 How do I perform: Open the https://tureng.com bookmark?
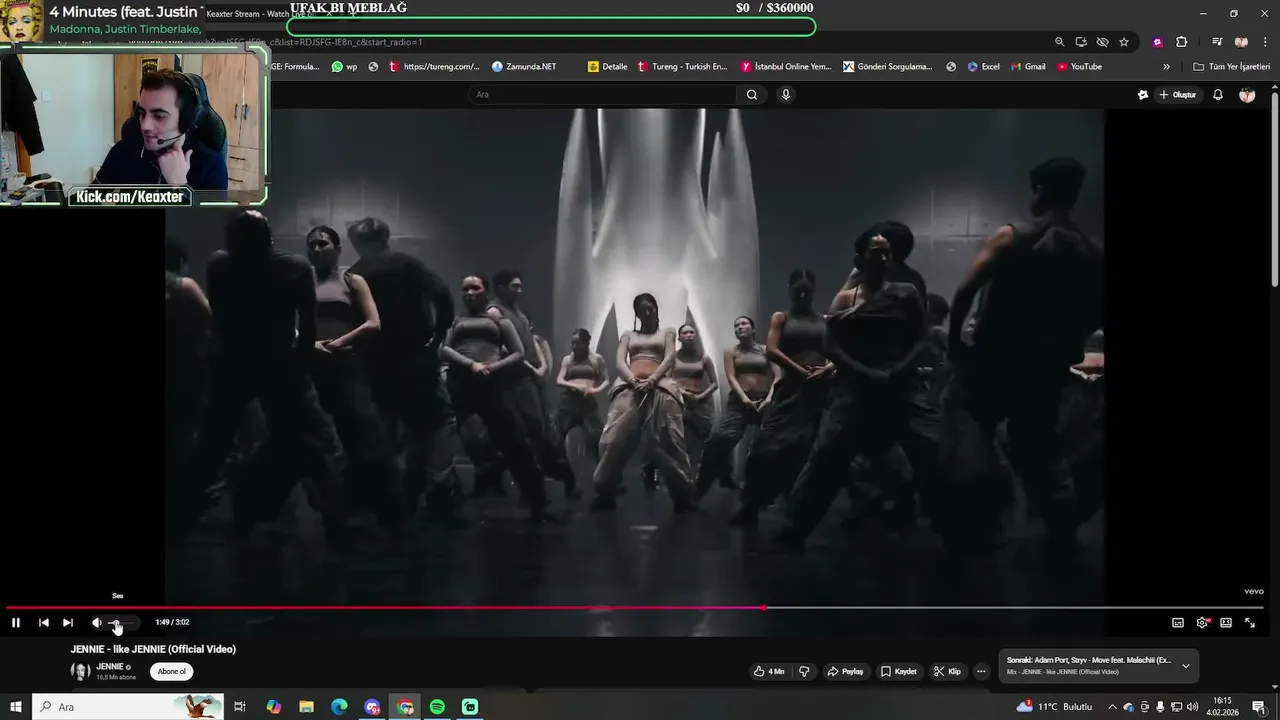(434, 67)
